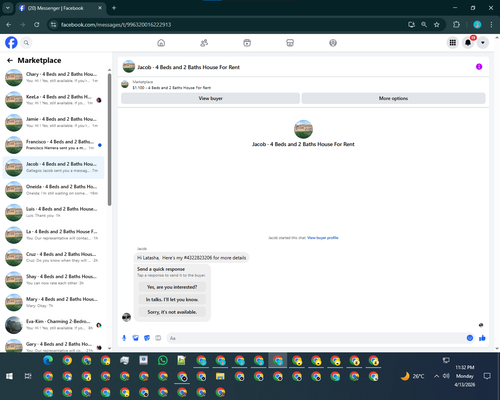The height and width of the screenshot is (400, 500).
Task: Click the browser back arrow
Action: (x=9, y=25)
